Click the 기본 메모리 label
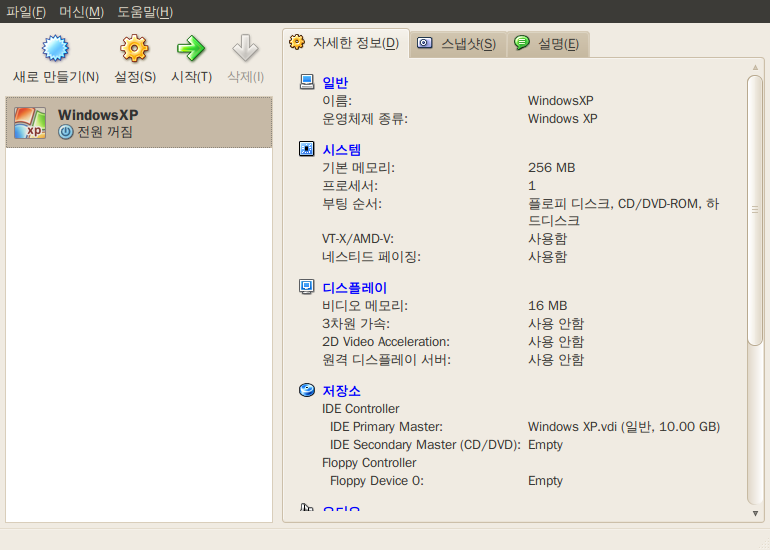Screen dimensions: 770x550 358,168
